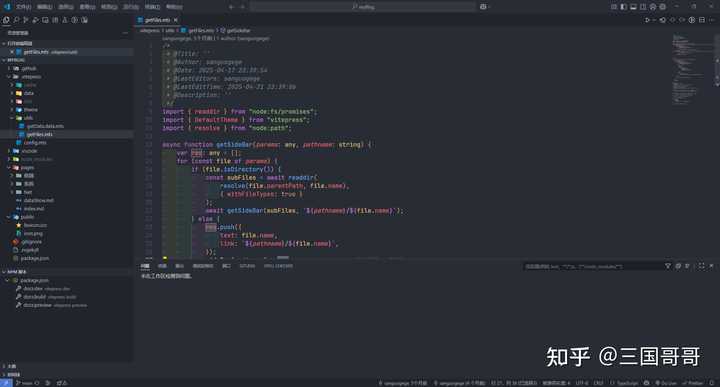Screen dimensions: 720x387
Task: Expand the data folder
Action: point(12,93)
